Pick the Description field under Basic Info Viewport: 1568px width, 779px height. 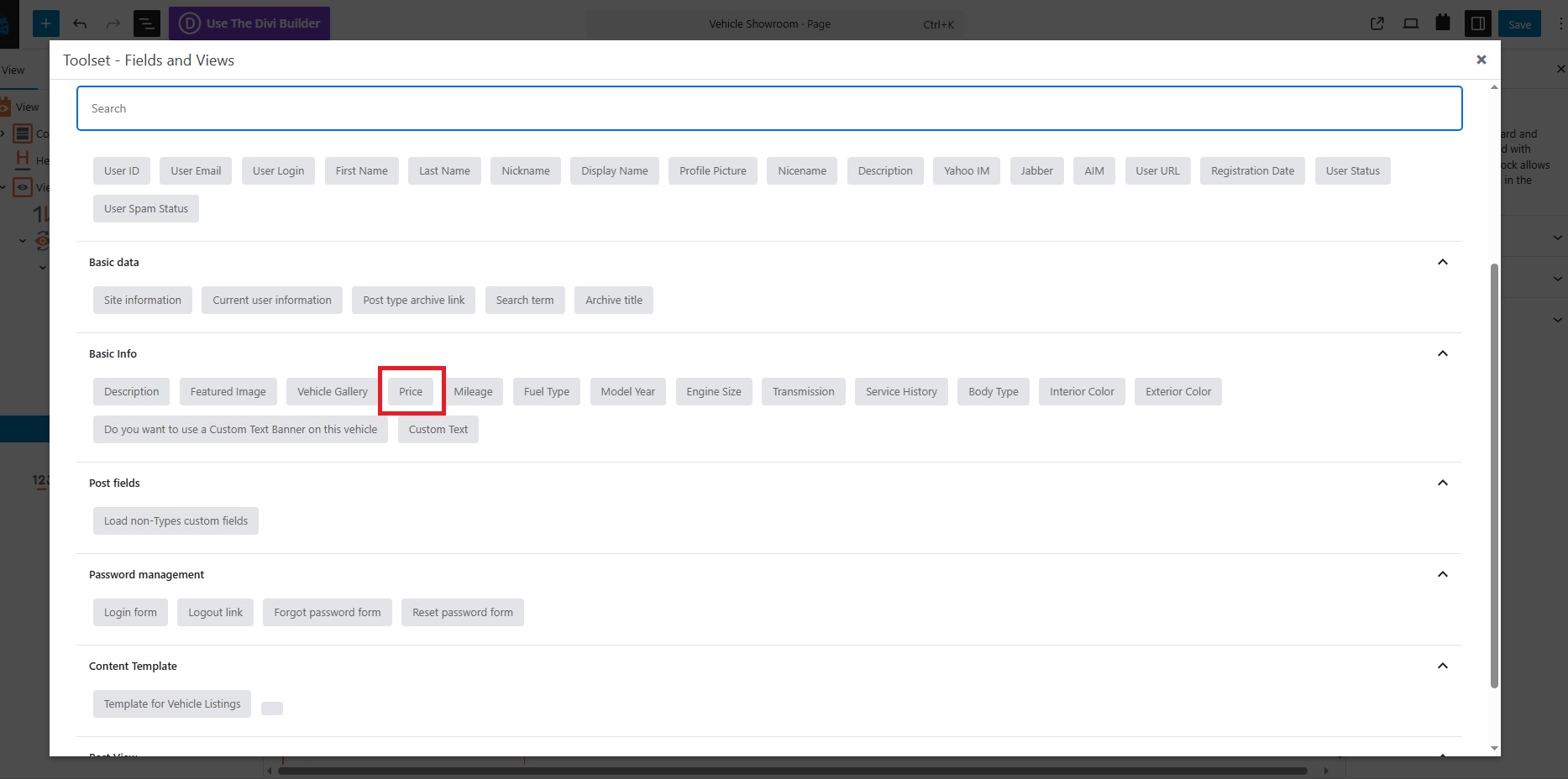[x=132, y=391]
